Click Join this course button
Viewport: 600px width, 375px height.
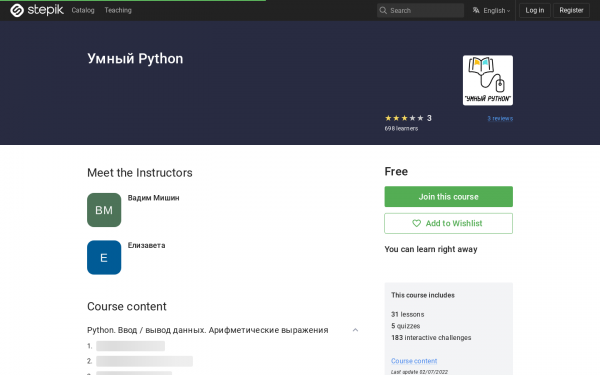(448, 197)
